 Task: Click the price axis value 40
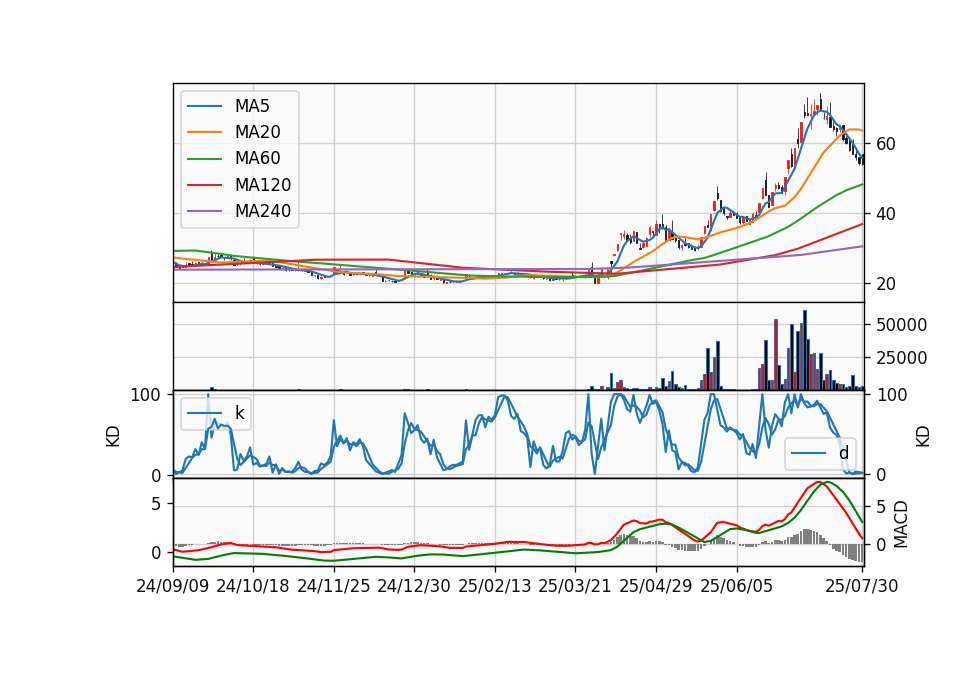click(886, 214)
